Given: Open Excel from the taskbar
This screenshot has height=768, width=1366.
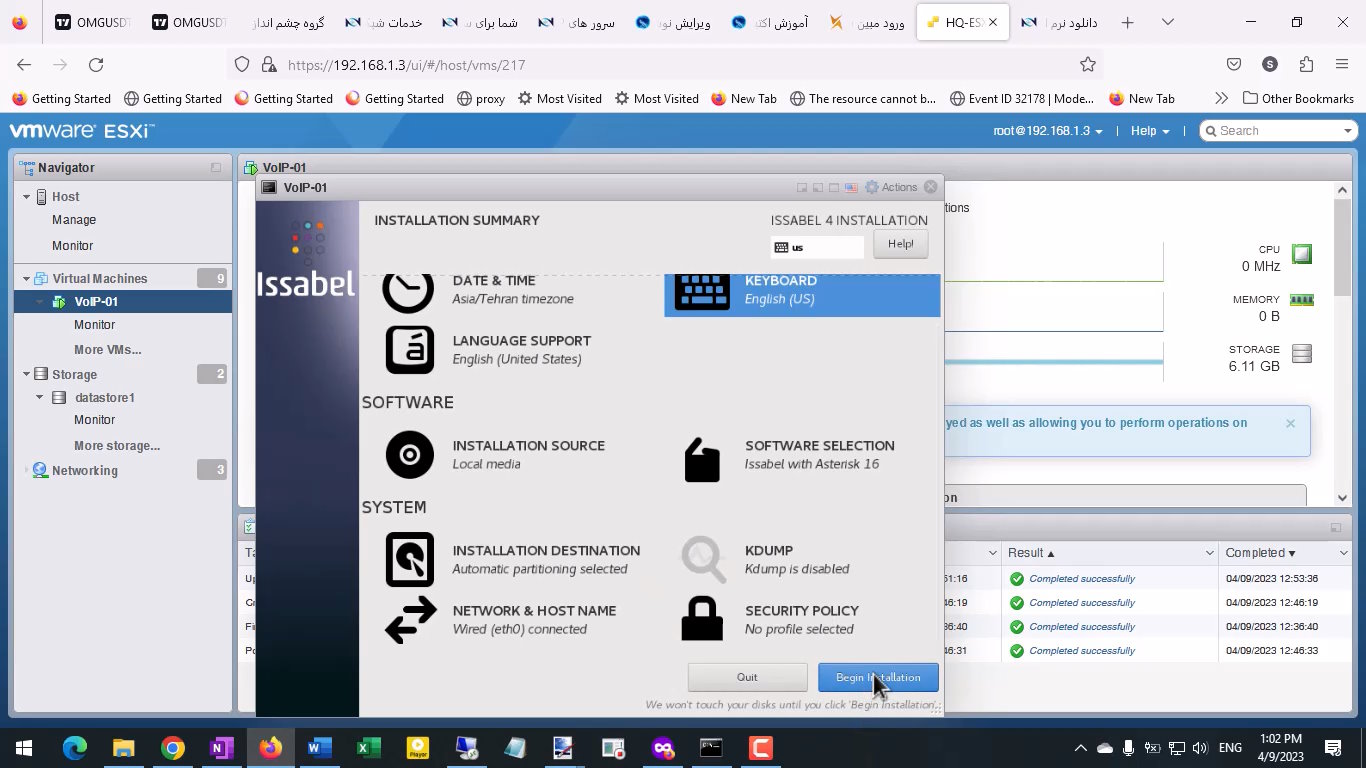Looking at the screenshot, I should [x=369, y=748].
